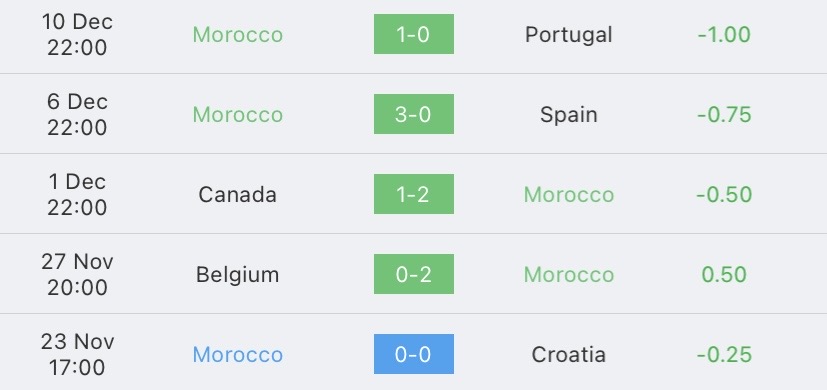Viewport: 827px width, 390px height.
Task: Select the Croatia team name
Action: 569,354
